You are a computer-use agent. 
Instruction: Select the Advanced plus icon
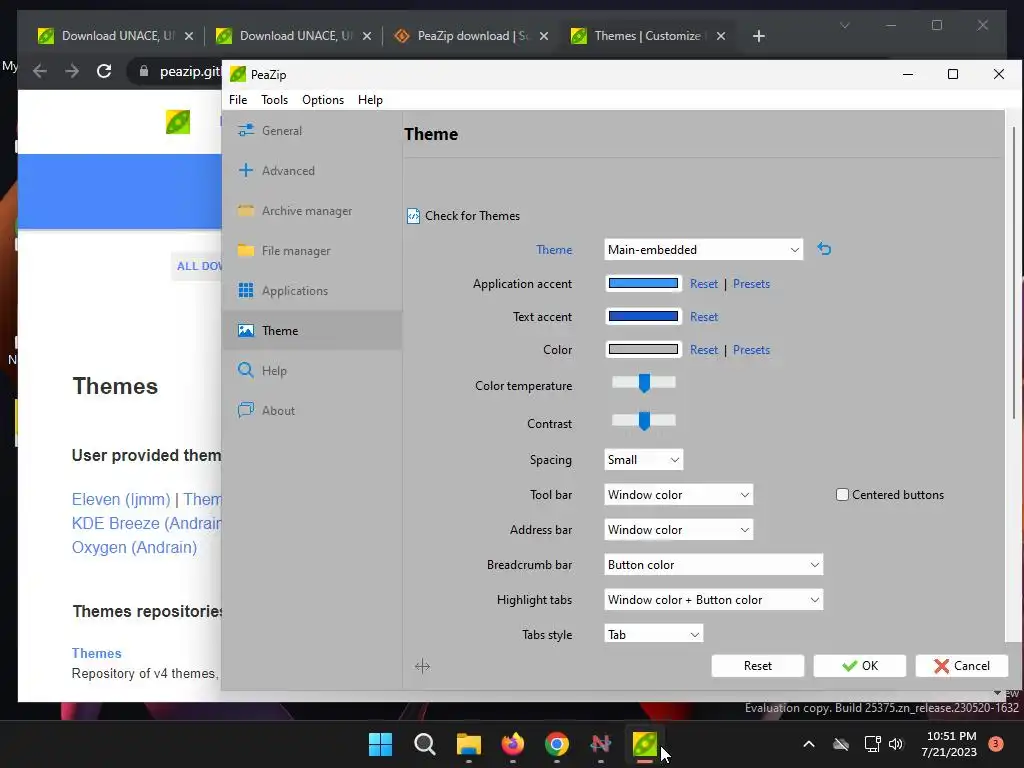246,170
